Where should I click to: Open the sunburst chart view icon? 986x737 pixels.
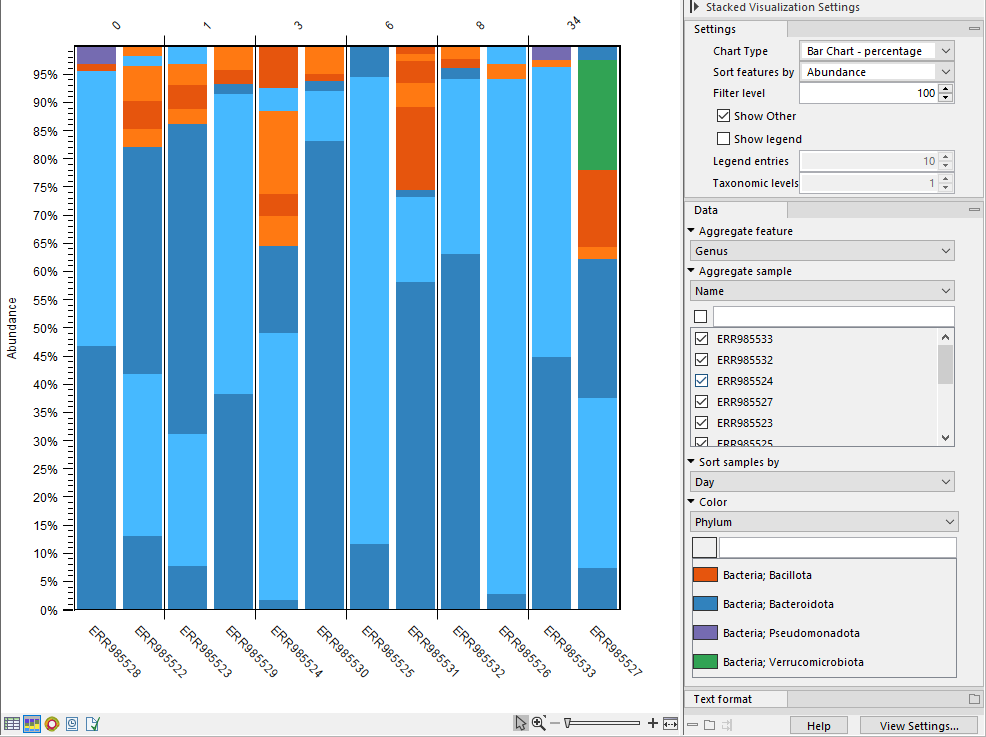52,724
